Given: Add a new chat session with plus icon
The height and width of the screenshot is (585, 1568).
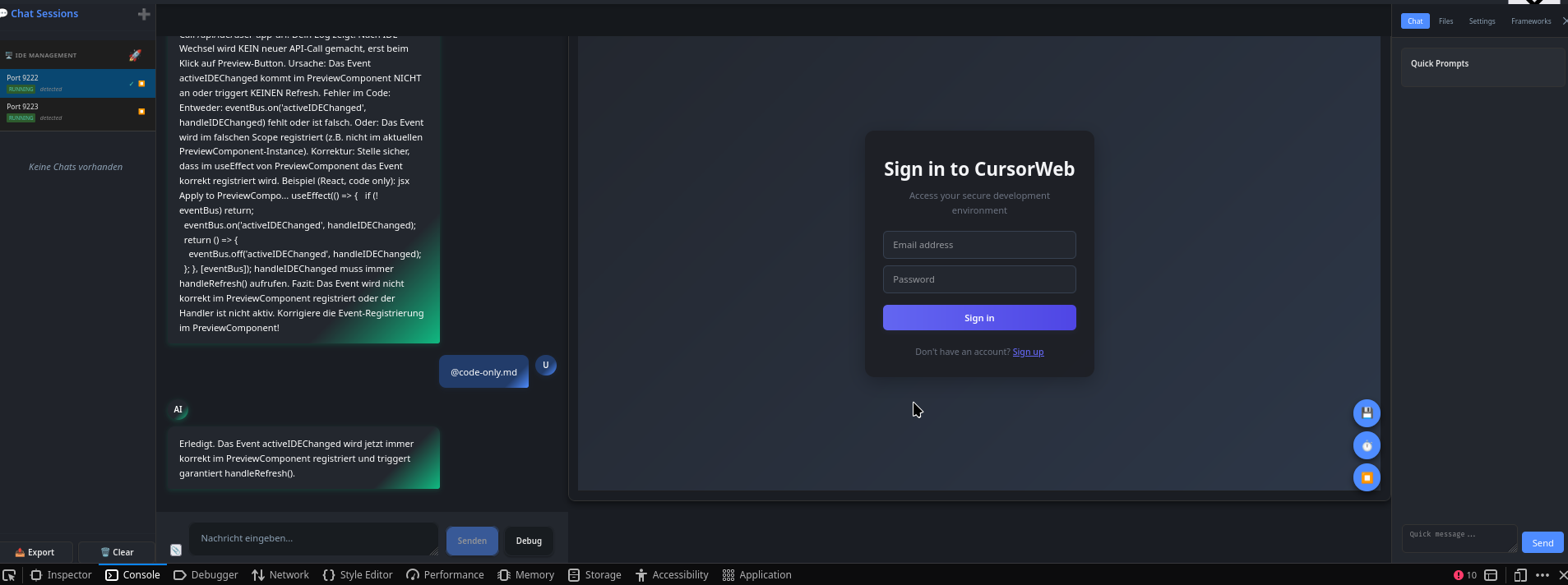Looking at the screenshot, I should pos(144,14).
